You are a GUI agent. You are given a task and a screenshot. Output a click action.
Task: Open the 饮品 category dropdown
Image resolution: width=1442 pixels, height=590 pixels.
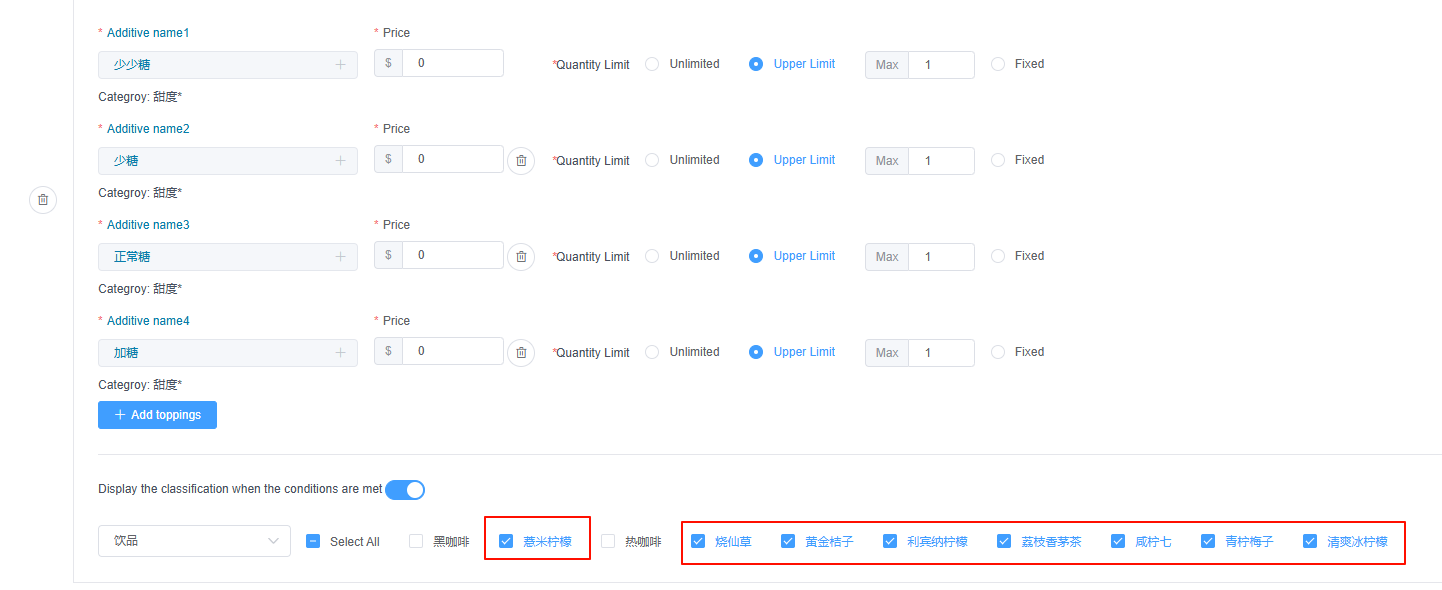click(194, 541)
